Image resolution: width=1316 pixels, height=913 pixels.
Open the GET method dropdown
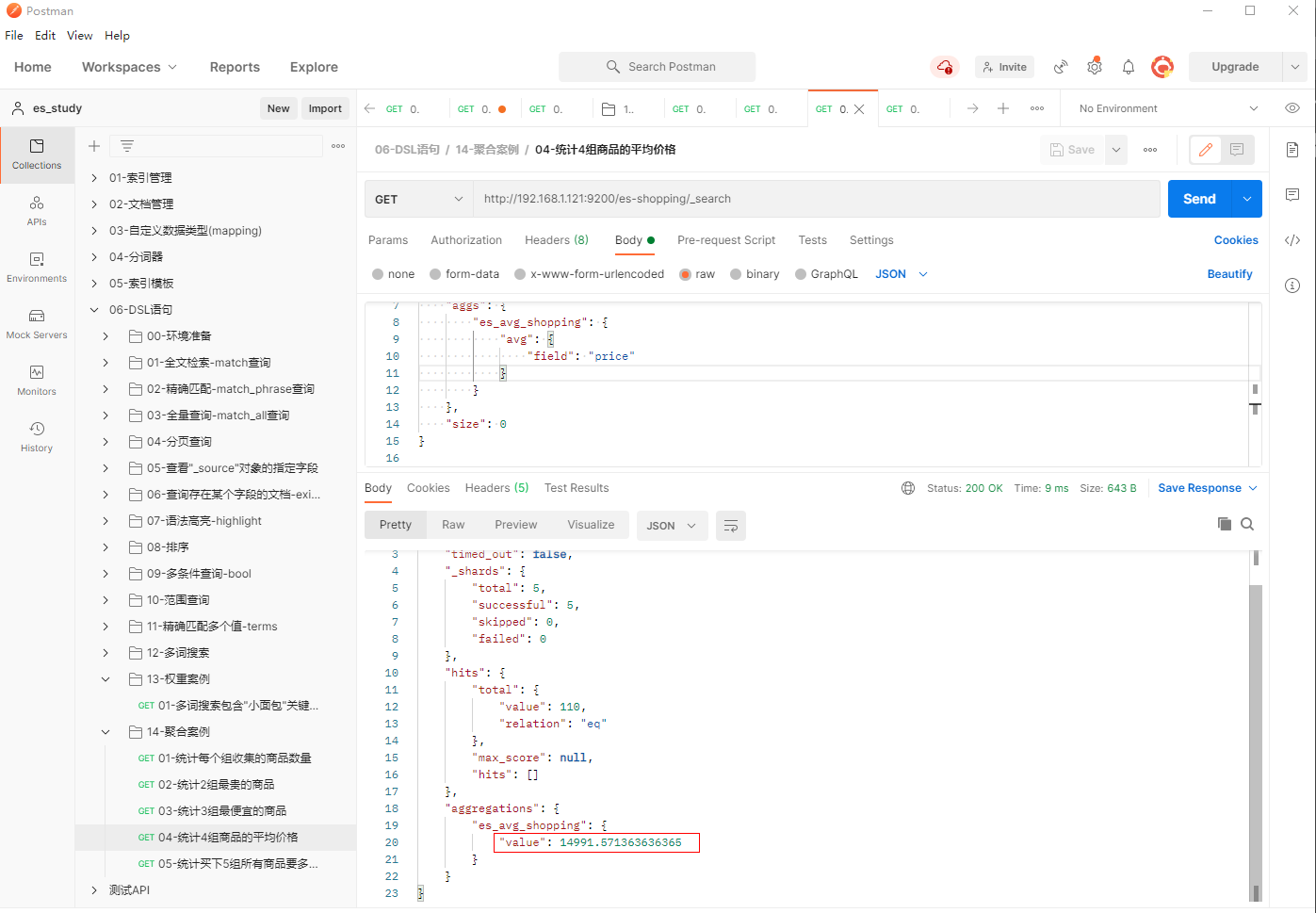418,199
